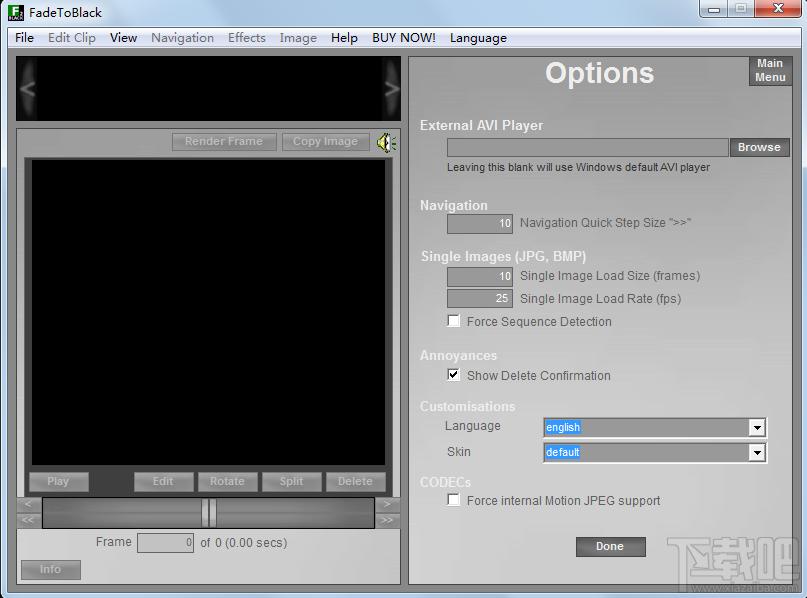Step back one frame with single left arrow
Viewport: 807px width, 598px height.
click(x=29, y=504)
